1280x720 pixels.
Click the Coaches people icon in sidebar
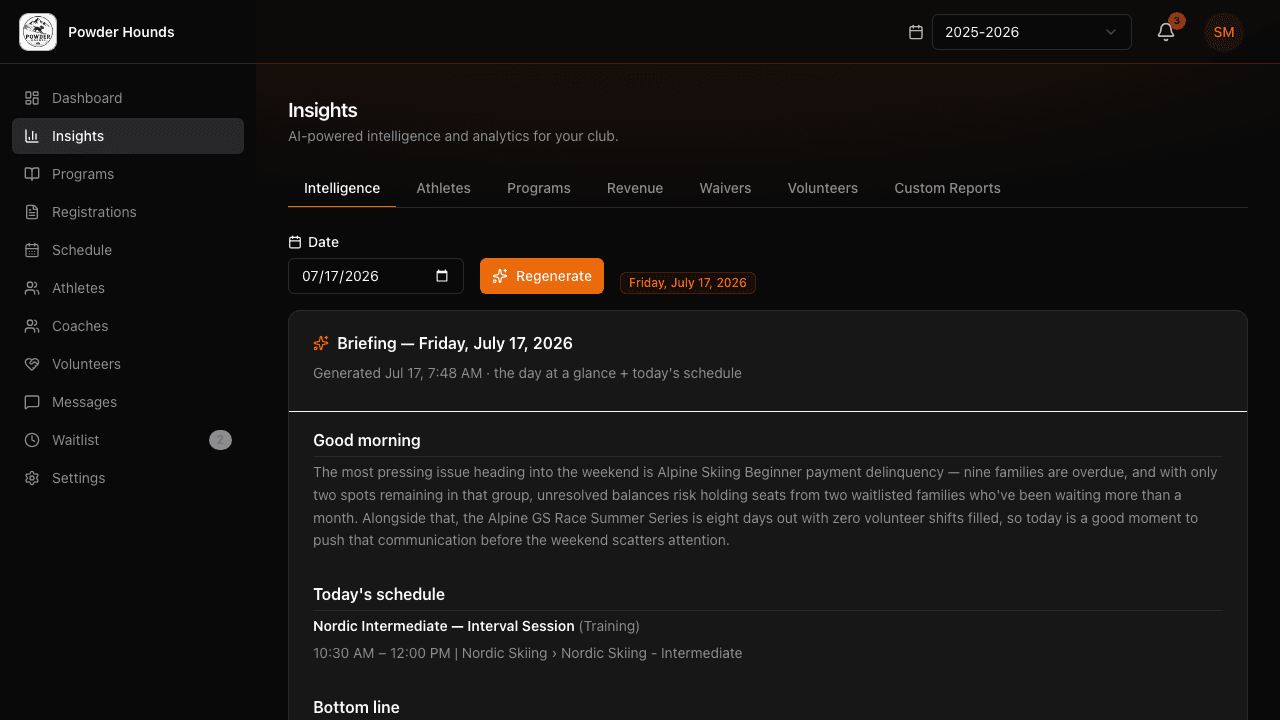pyautogui.click(x=32, y=326)
